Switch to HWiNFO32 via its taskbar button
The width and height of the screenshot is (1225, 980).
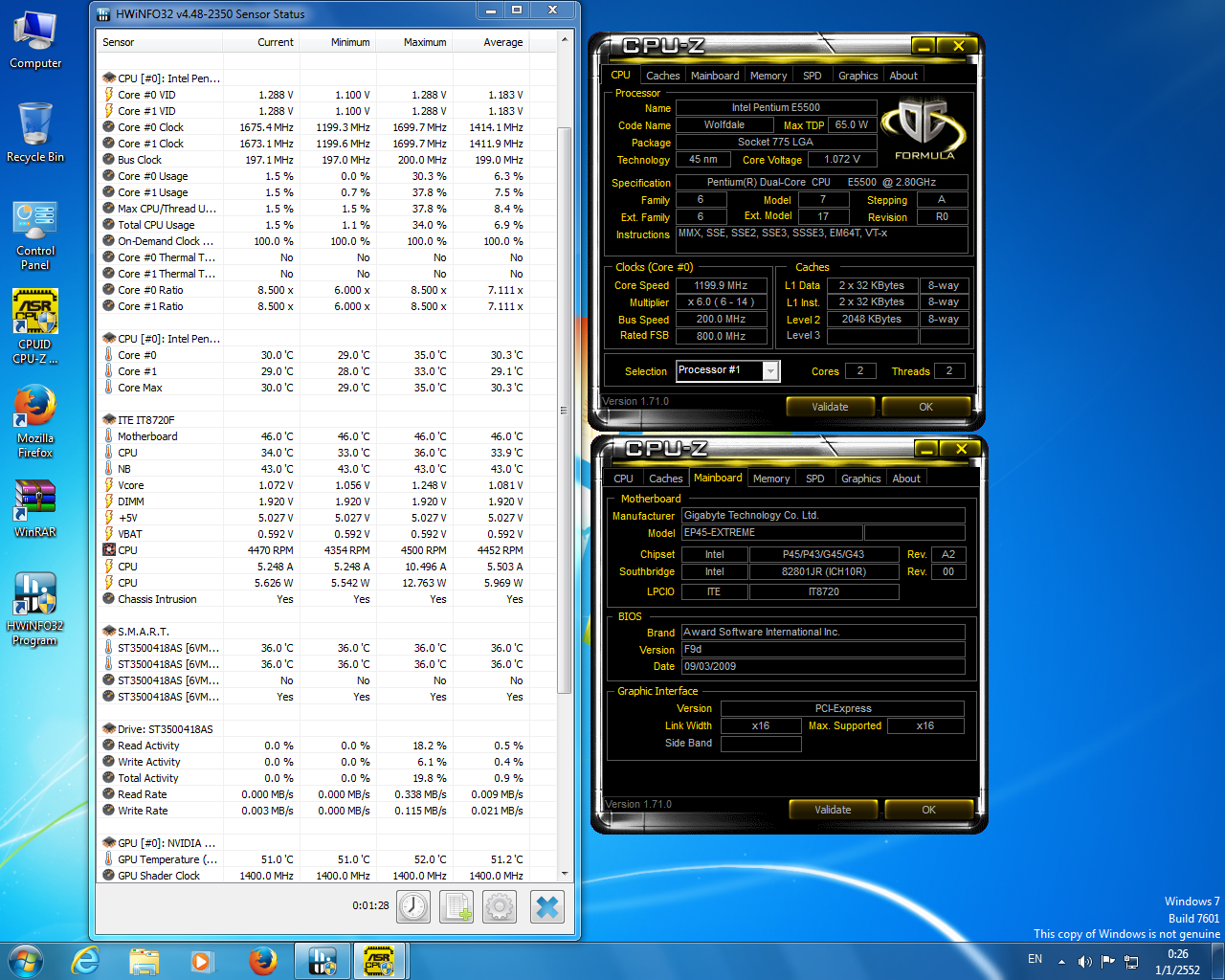coord(323,960)
